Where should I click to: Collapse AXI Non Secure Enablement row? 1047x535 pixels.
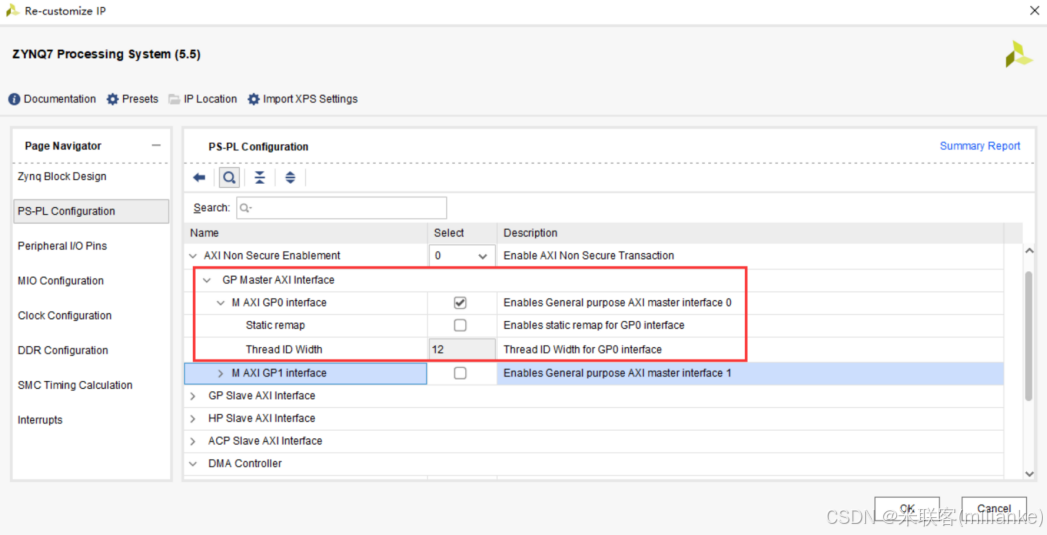[x=194, y=256]
